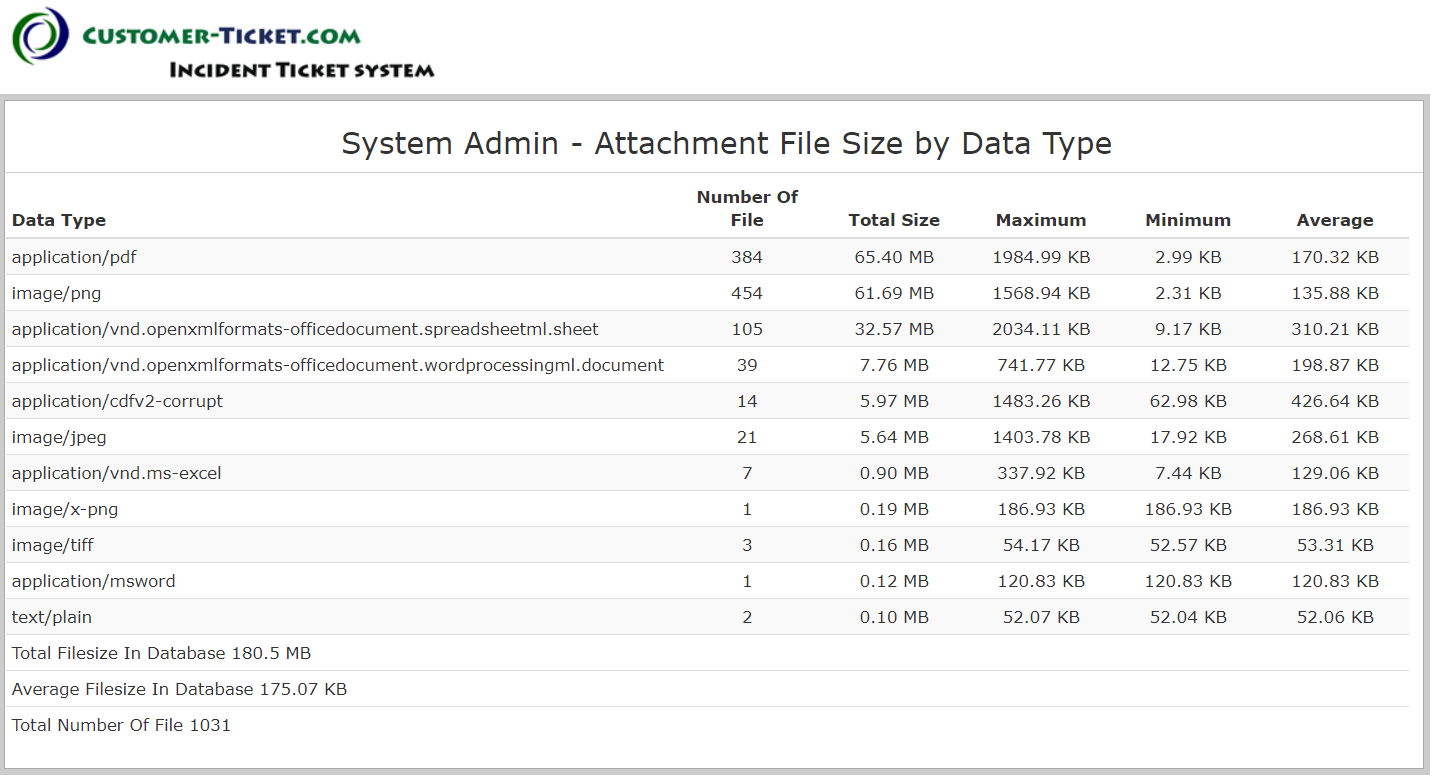Click total size 7.76 MB
This screenshot has height=779, width=1435.
click(894, 365)
